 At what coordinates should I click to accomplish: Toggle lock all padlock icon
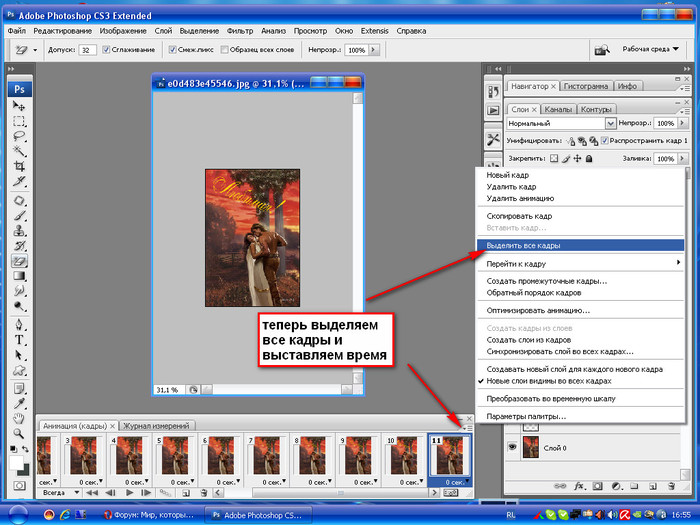click(589, 158)
